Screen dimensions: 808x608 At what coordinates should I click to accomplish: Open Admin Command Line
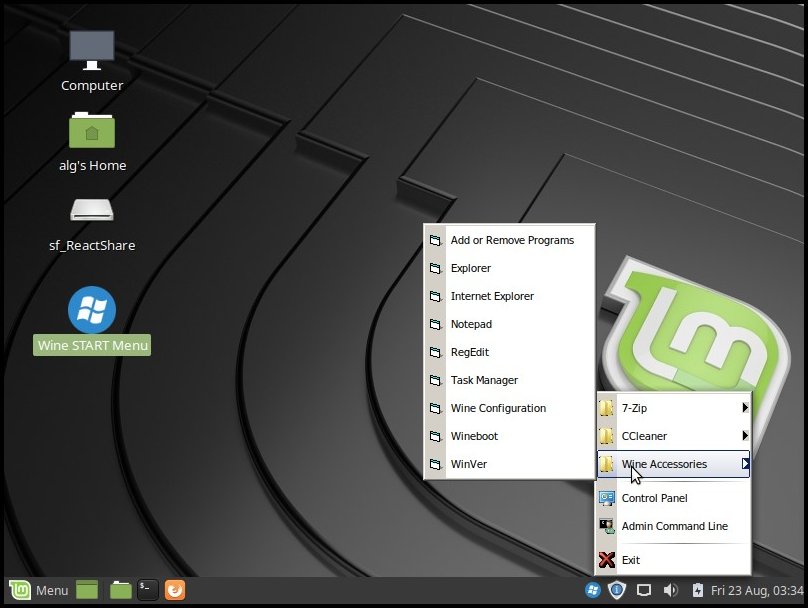[673, 526]
